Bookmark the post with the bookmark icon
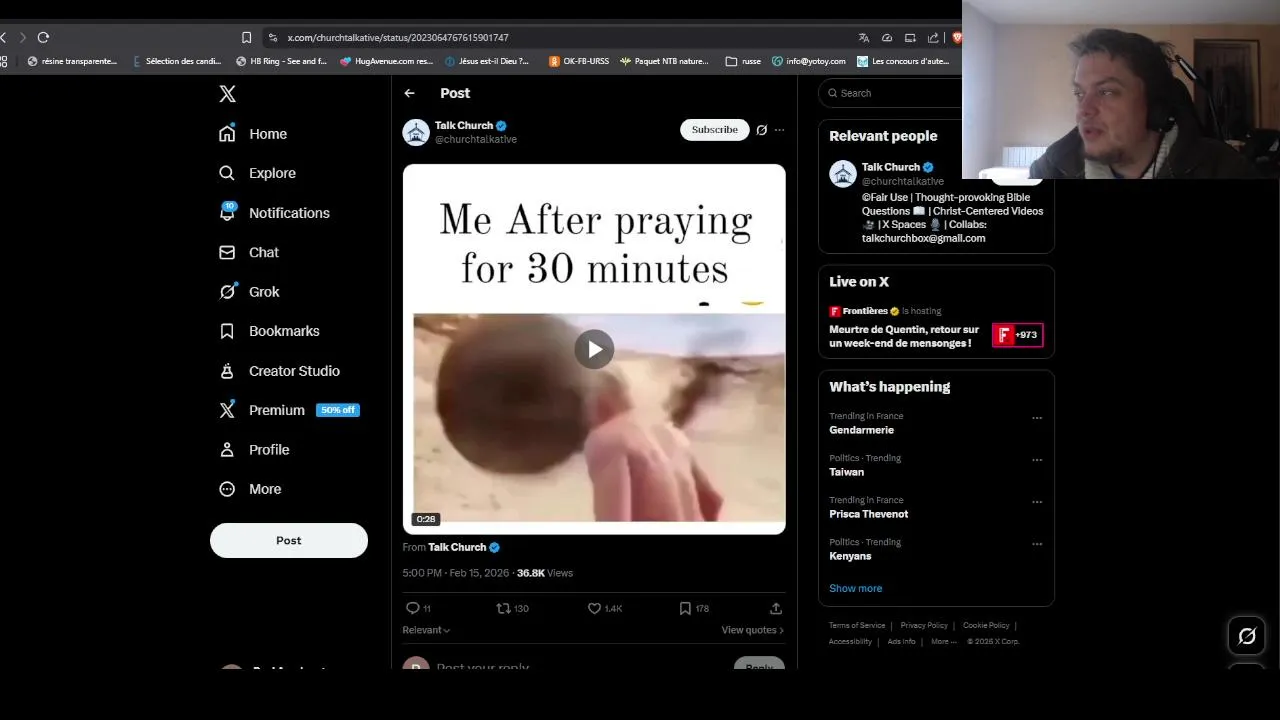Screen dimensions: 1280x720 [x=685, y=608]
